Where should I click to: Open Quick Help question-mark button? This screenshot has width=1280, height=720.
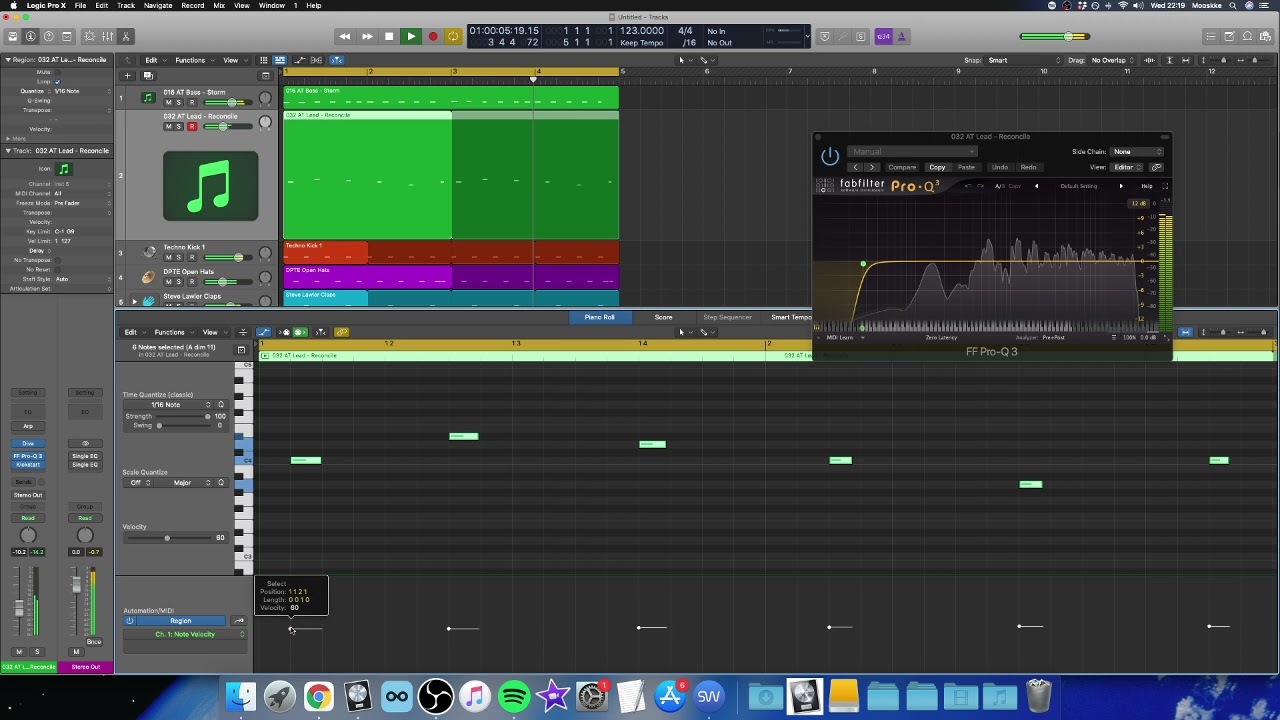point(48,37)
